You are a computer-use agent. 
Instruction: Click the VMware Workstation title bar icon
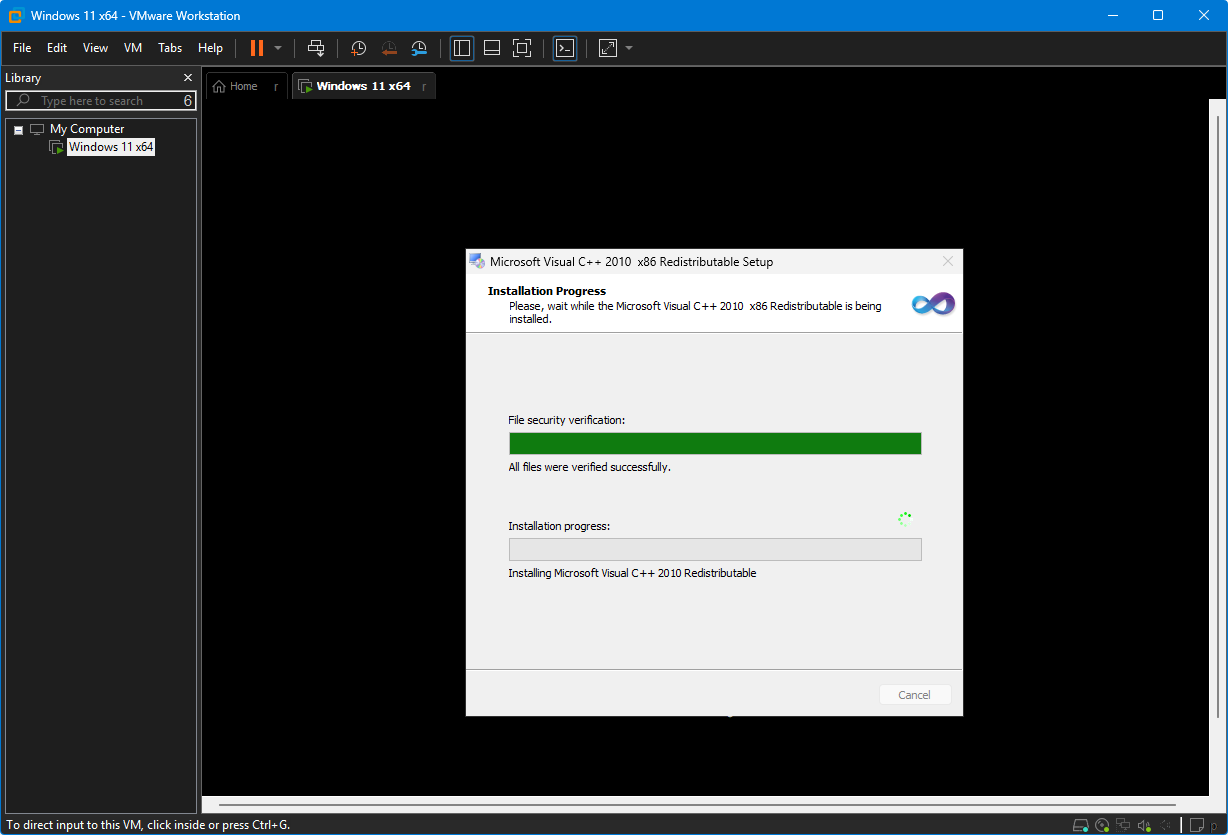click(x=16, y=16)
